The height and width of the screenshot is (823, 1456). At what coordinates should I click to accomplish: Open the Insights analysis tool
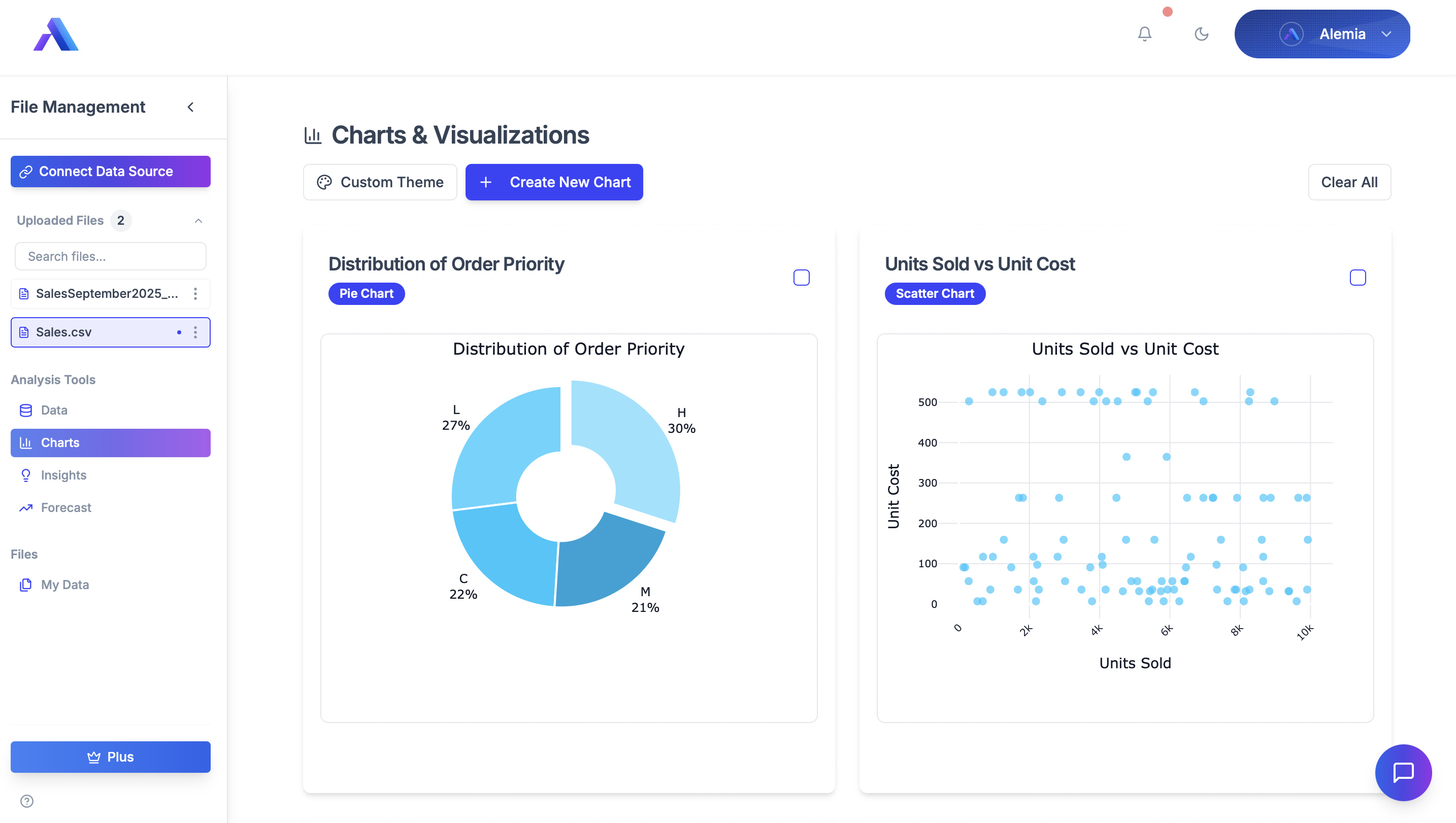63,475
